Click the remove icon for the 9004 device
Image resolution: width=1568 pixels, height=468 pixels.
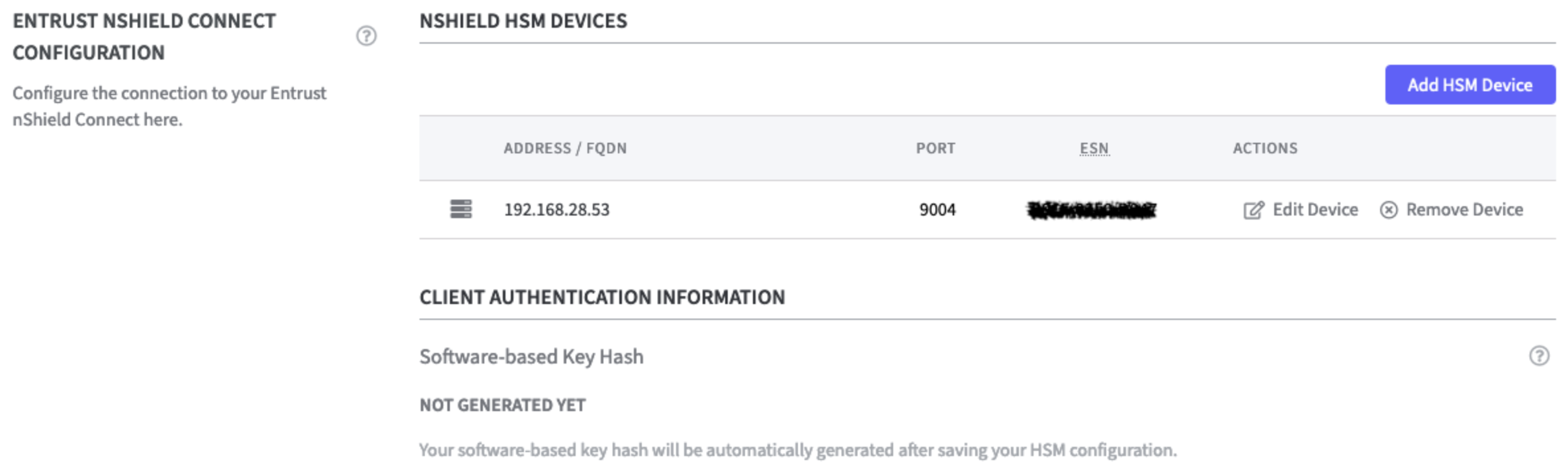1389,210
